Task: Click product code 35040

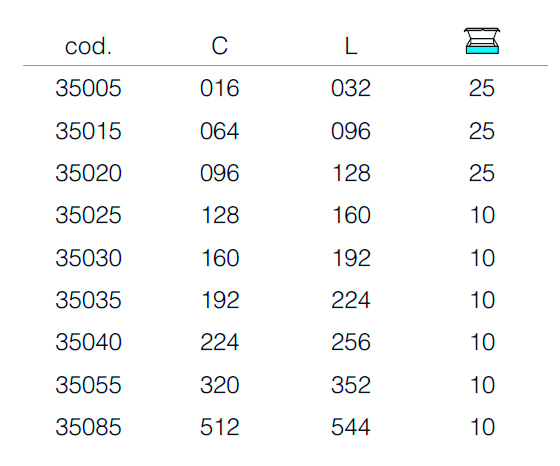Action: [x=88, y=342]
